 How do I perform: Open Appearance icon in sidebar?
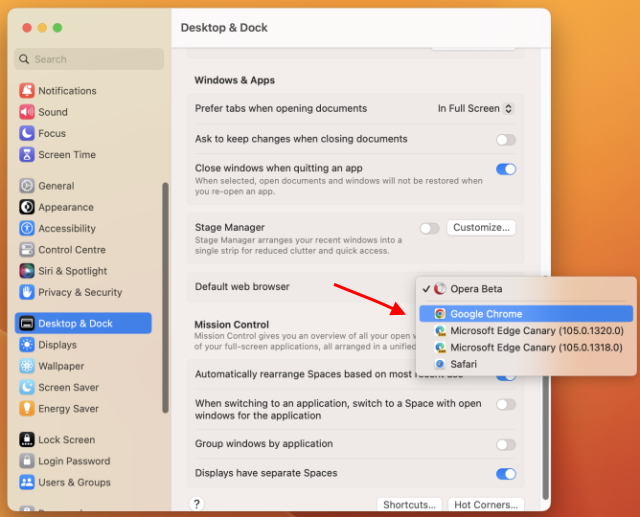point(27,207)
